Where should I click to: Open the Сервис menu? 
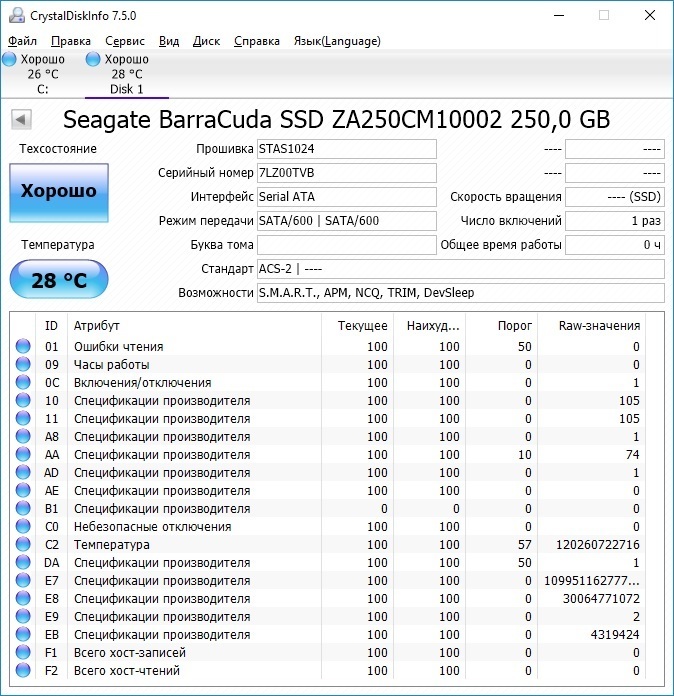[x=124, y=41]
